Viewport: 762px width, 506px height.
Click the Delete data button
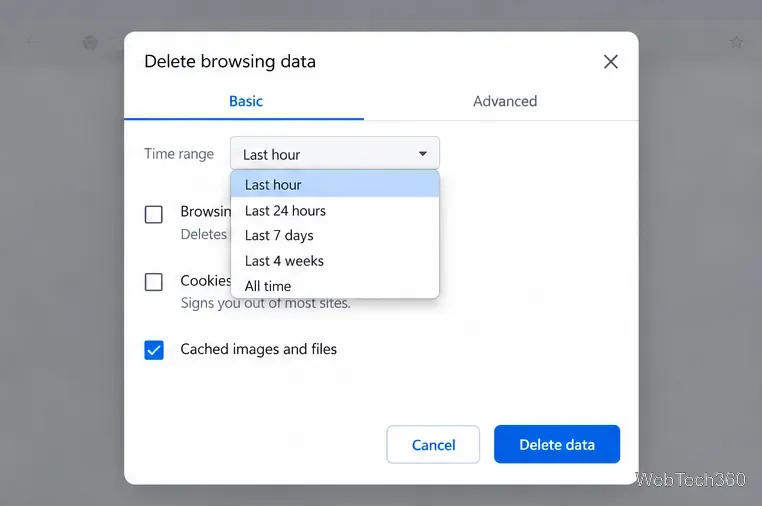[557, 444]
